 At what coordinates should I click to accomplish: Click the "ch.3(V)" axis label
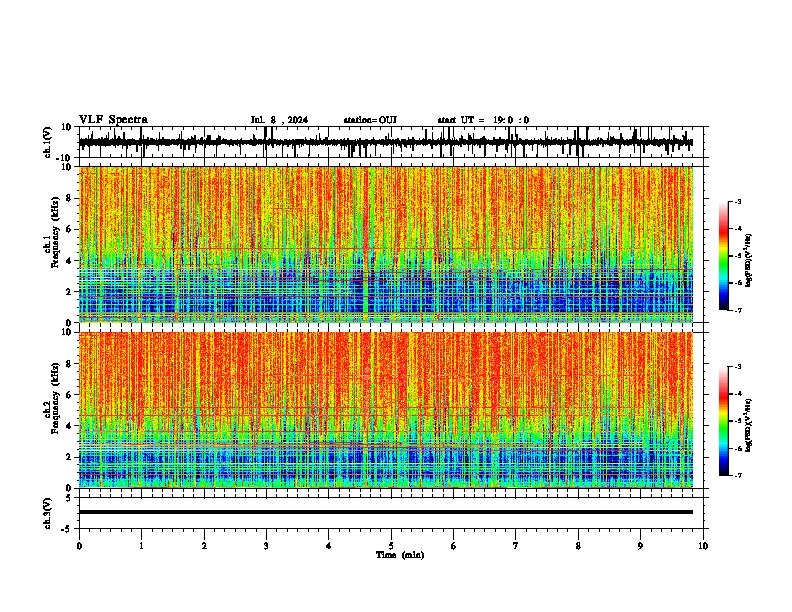click(x=48, y=513)
